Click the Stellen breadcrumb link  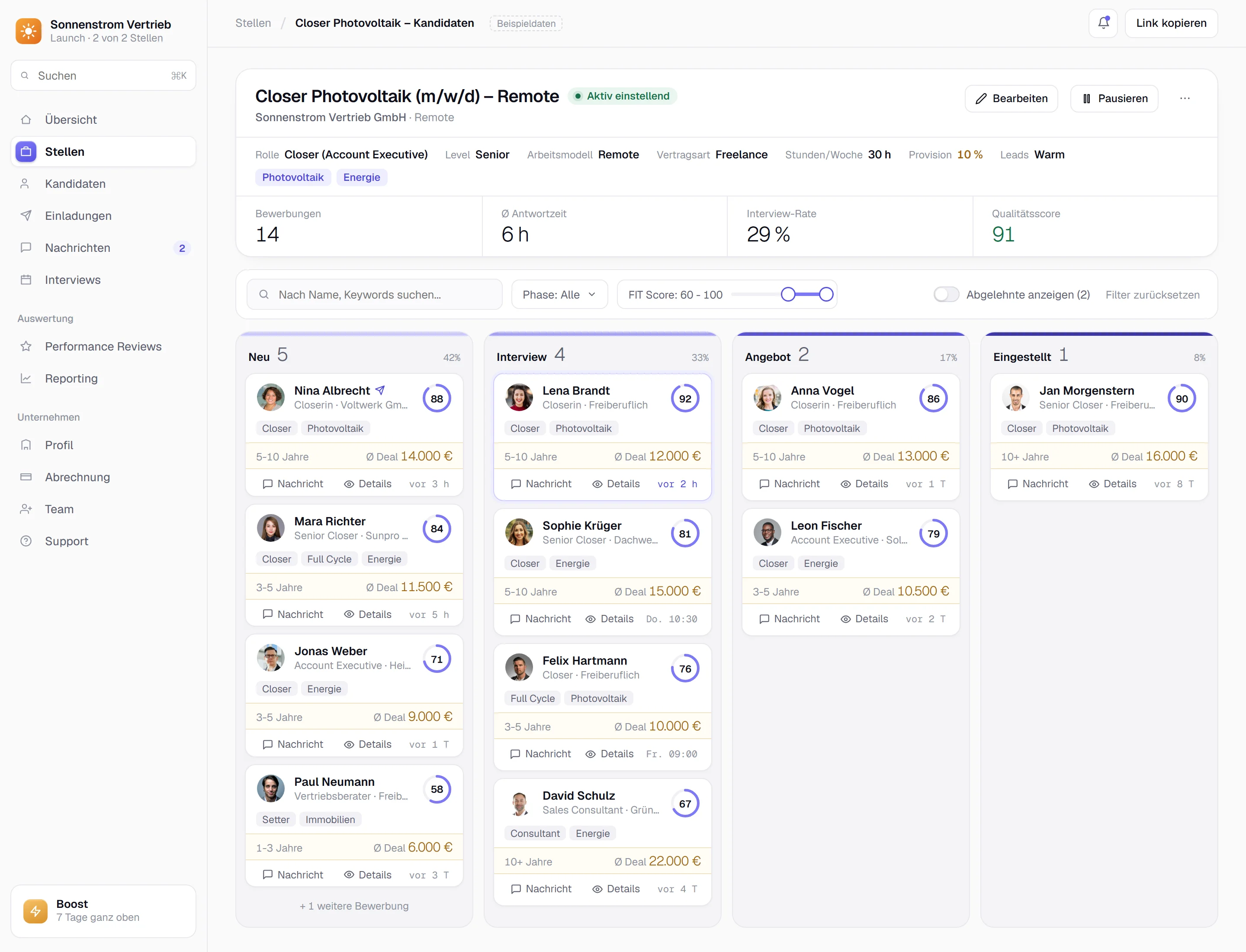pos(253,23)
